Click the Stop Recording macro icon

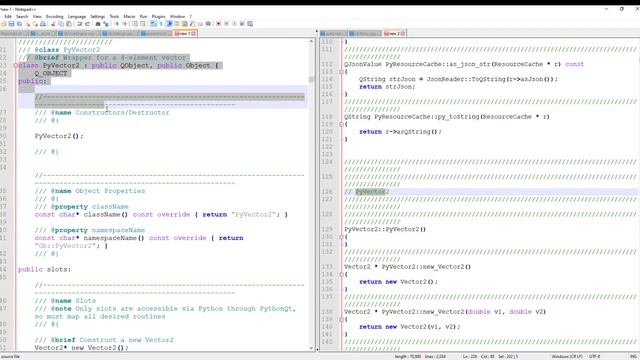227,24
